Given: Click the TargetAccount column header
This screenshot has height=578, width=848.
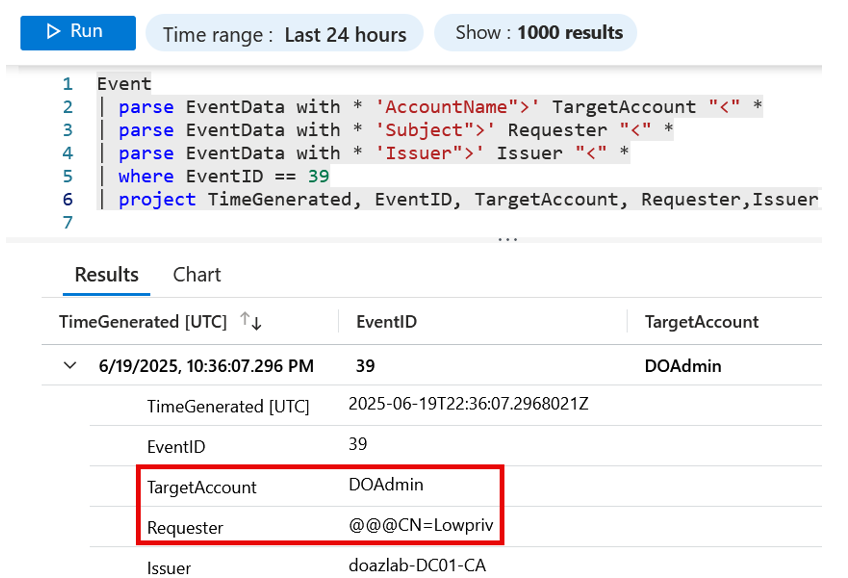Looking at the screenshot, I should coord(701,321).
